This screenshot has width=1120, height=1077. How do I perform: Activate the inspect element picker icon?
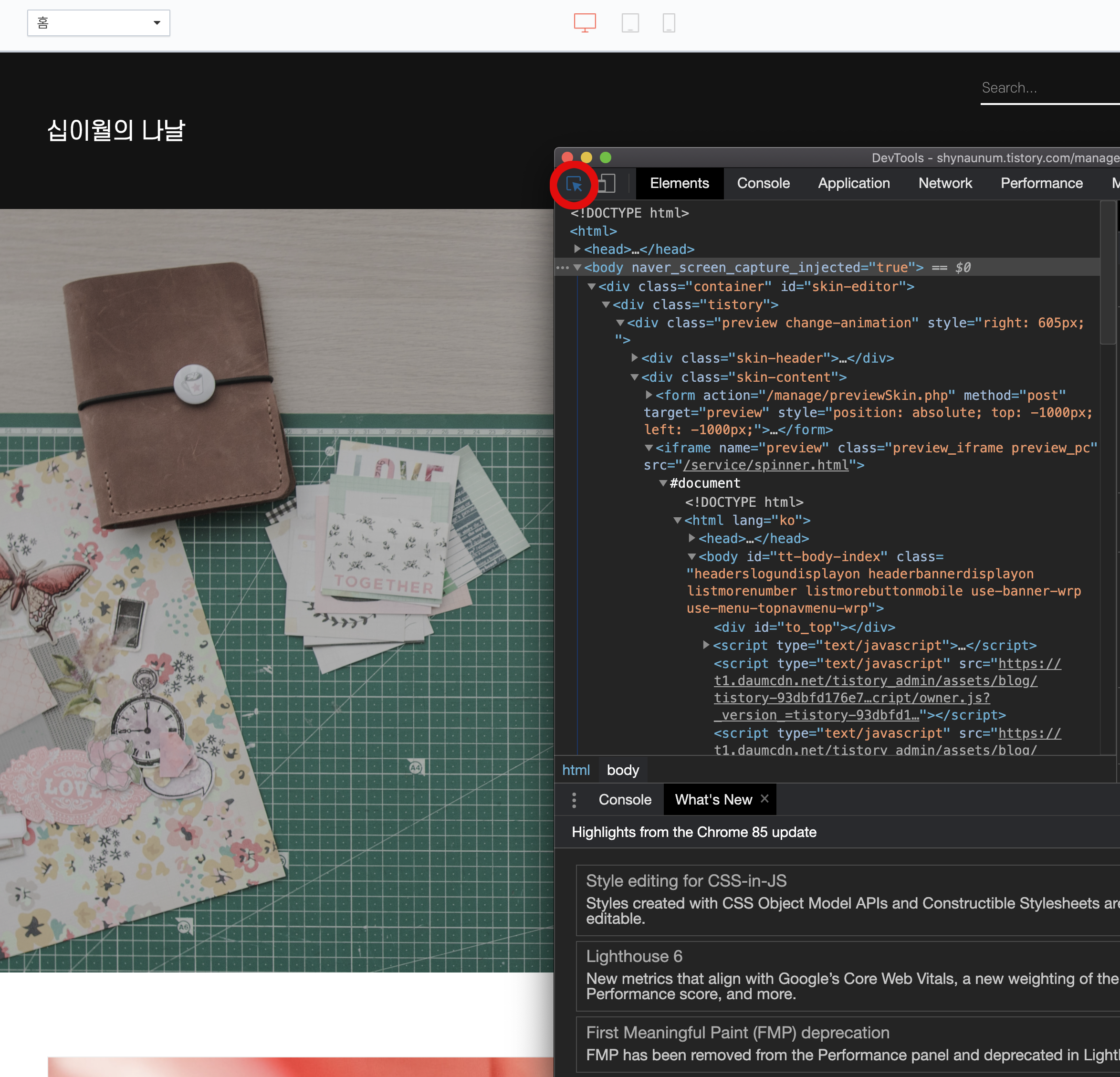pyautogui.click(x=573, y=184)
